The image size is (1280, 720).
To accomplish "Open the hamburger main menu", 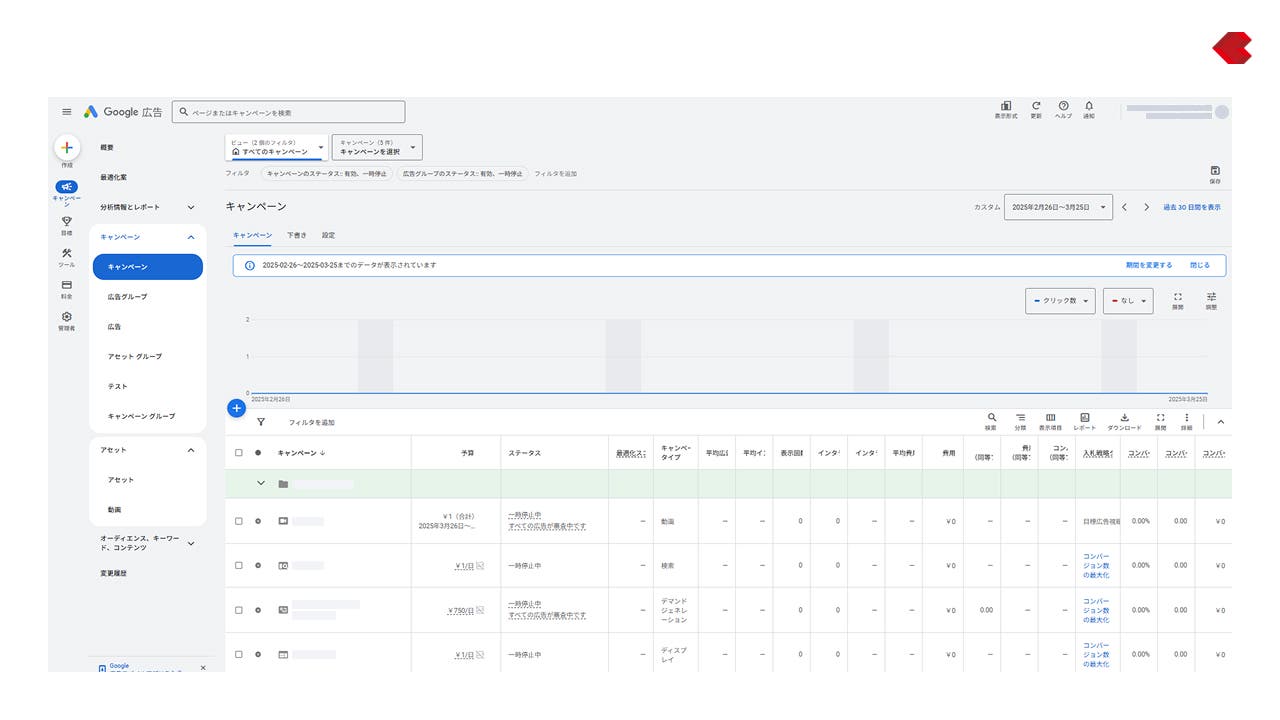I will [67, 112].
